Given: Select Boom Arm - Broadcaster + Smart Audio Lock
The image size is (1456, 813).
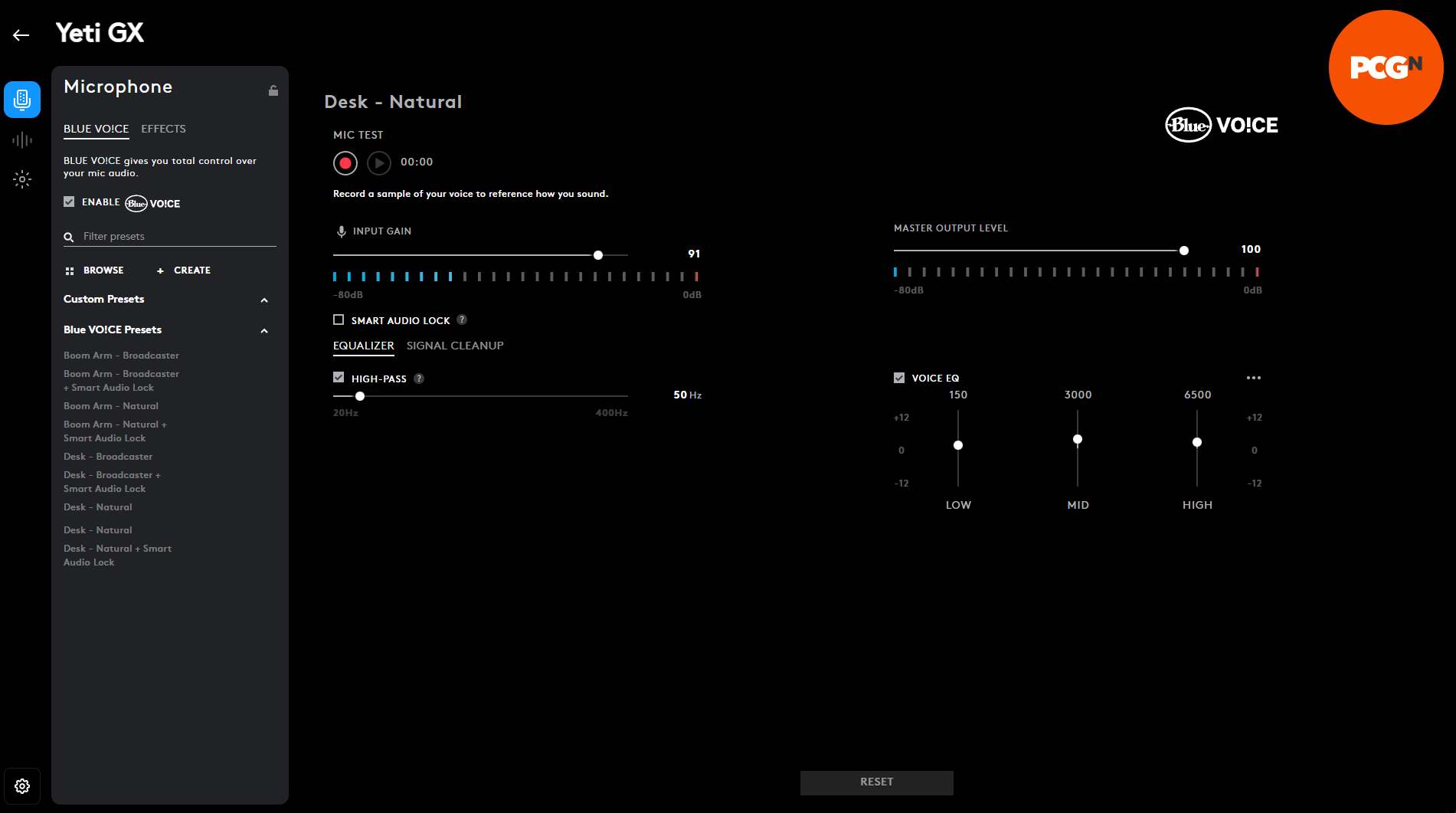Looking at the screenshot, I should pyautogui.click(x=121, y=381).
